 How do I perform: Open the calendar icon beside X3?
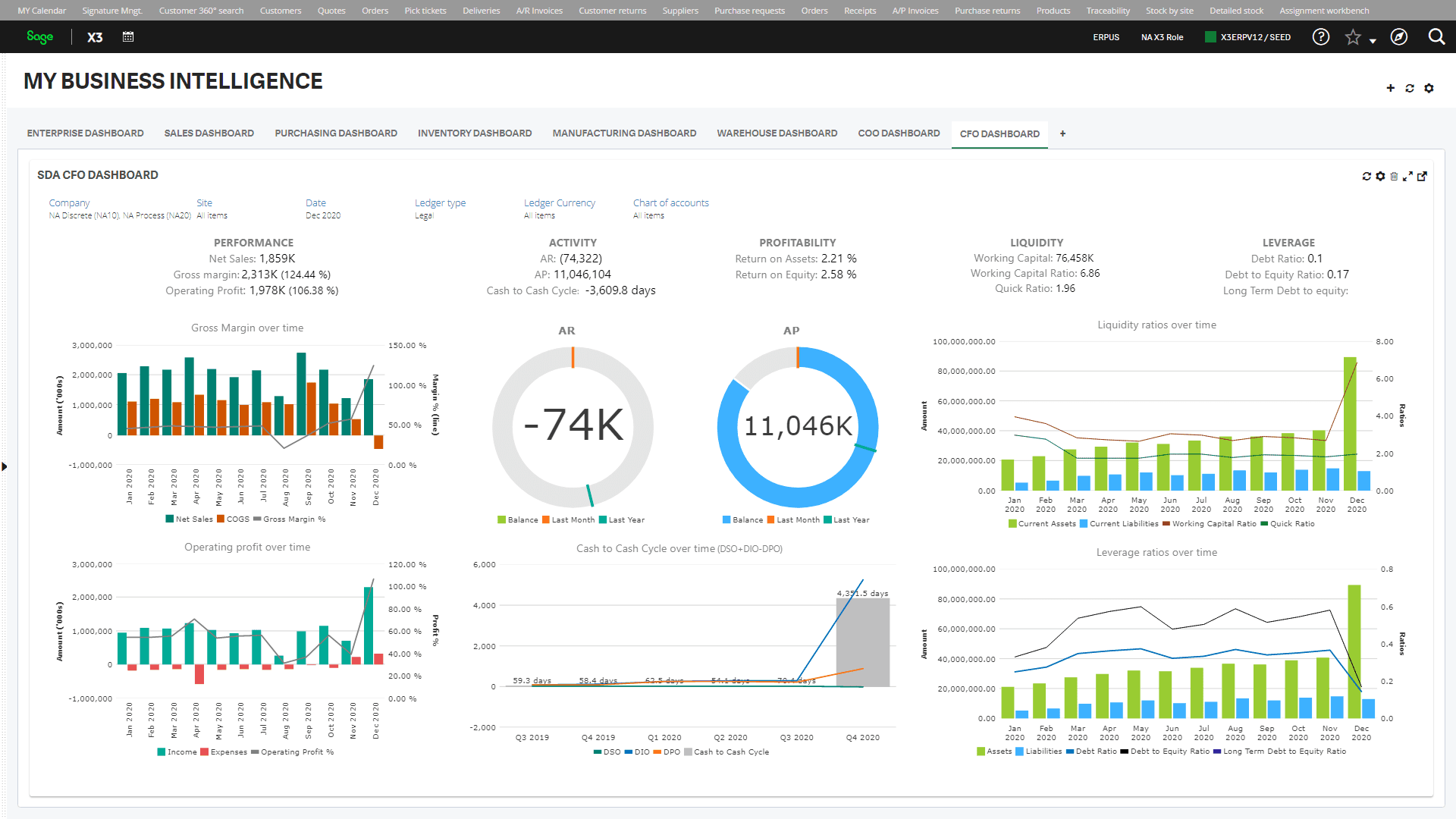[128, 36]
